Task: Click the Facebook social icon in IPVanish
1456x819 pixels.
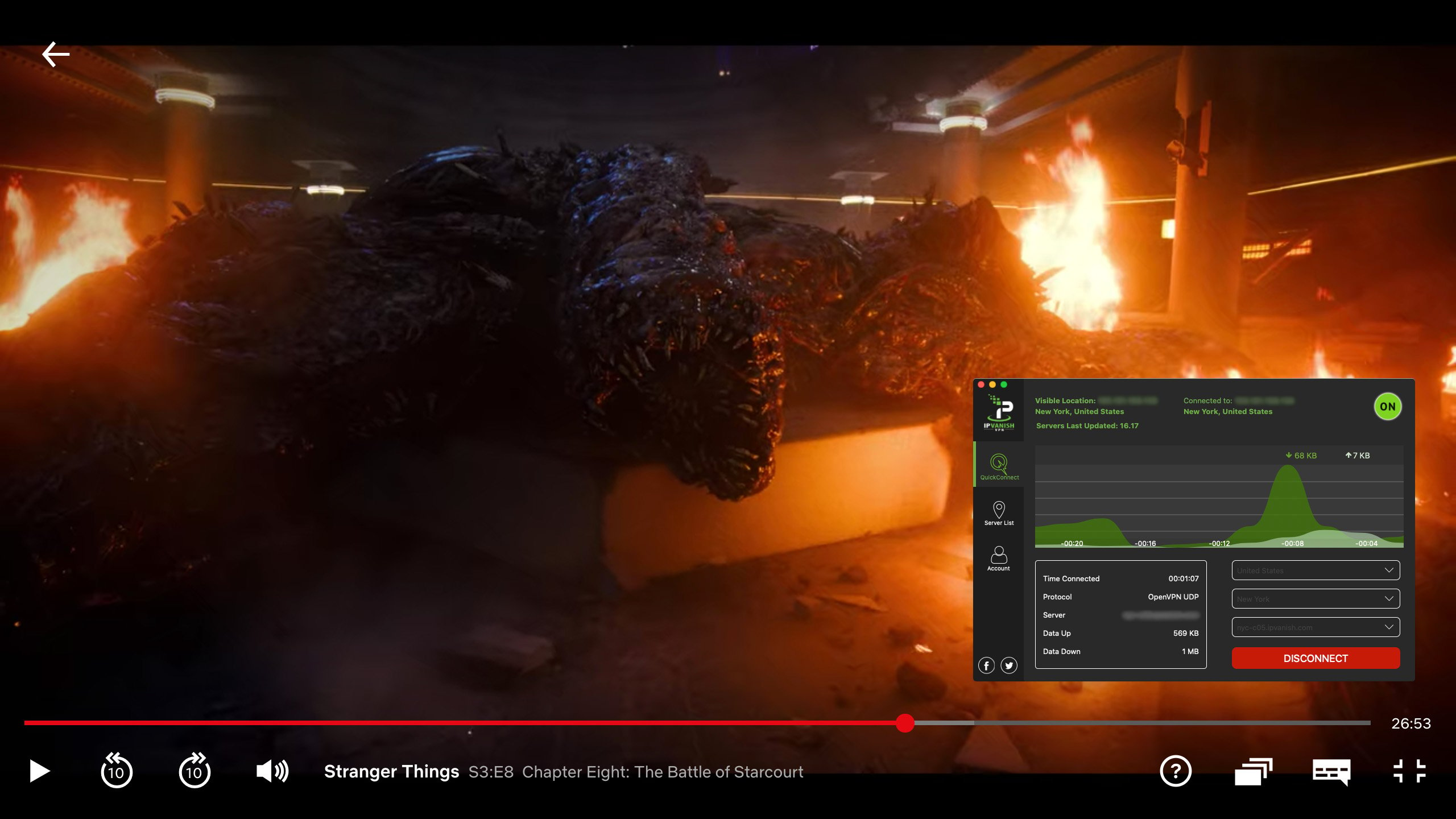Action: [988, 665]
